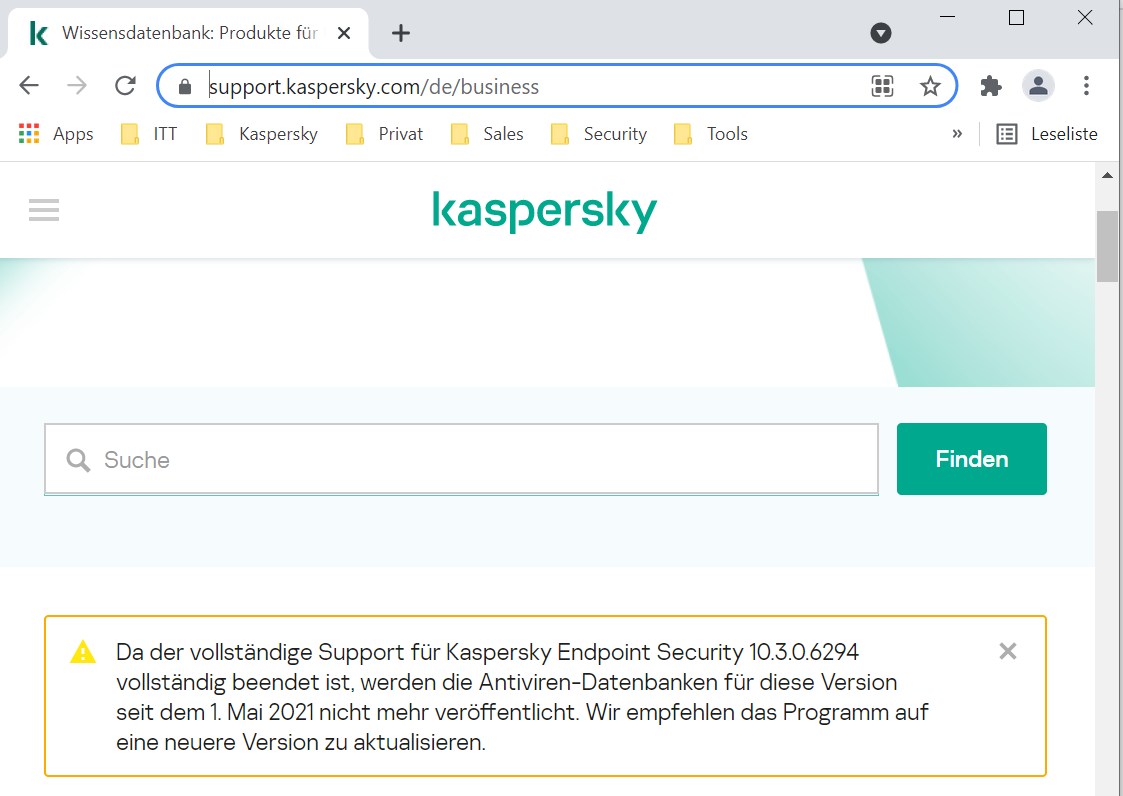This screenshot has width=1123, height=796.
Task: Bookmark this page with star icon
Action: pos(930,86)
